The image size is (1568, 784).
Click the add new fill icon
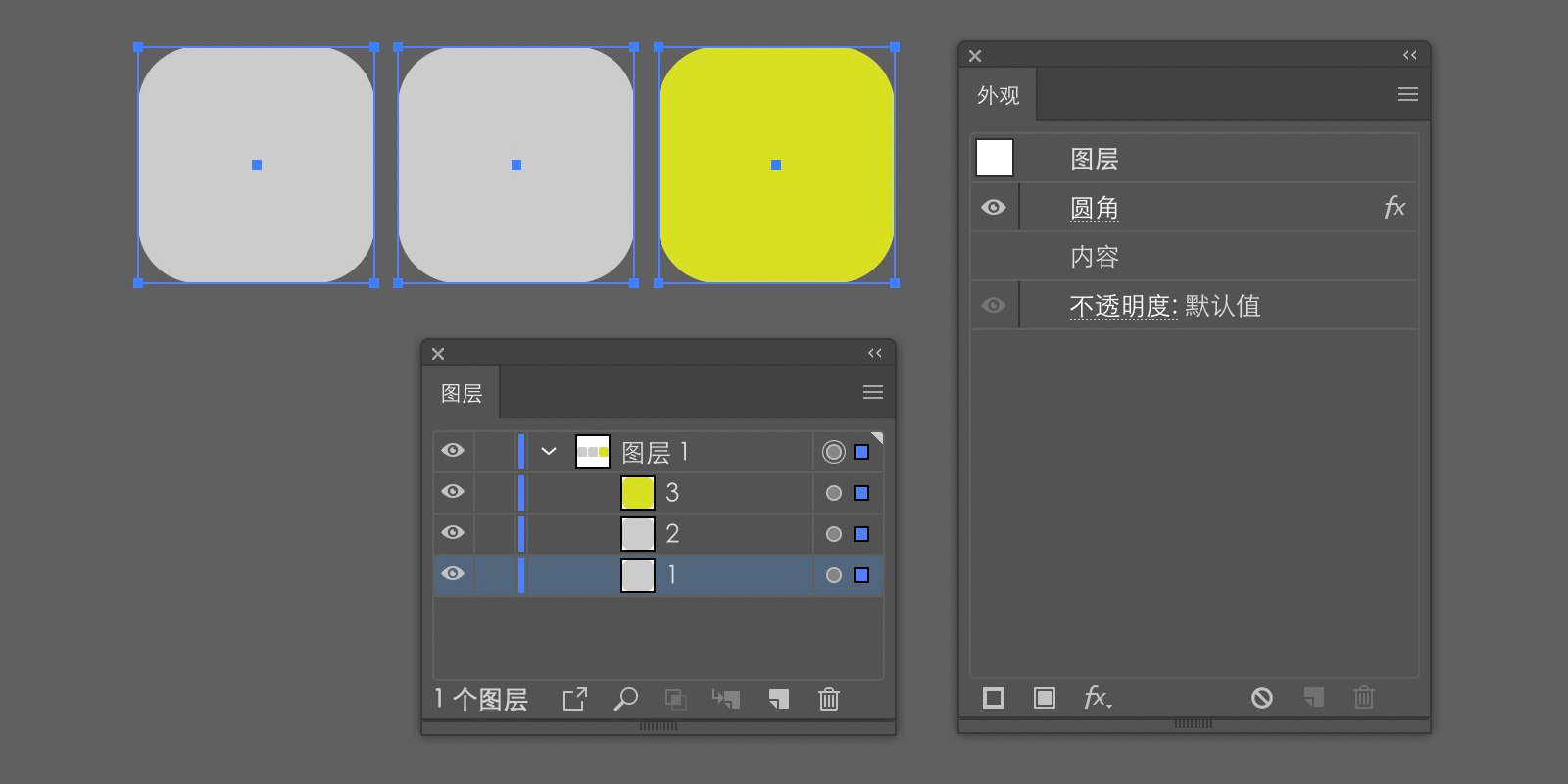coord(1045,698)
